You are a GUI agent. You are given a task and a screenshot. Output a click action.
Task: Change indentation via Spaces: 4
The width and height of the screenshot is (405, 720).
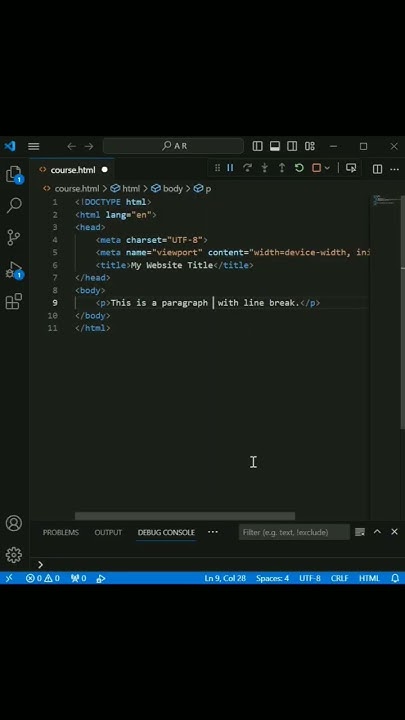point(272,578)
